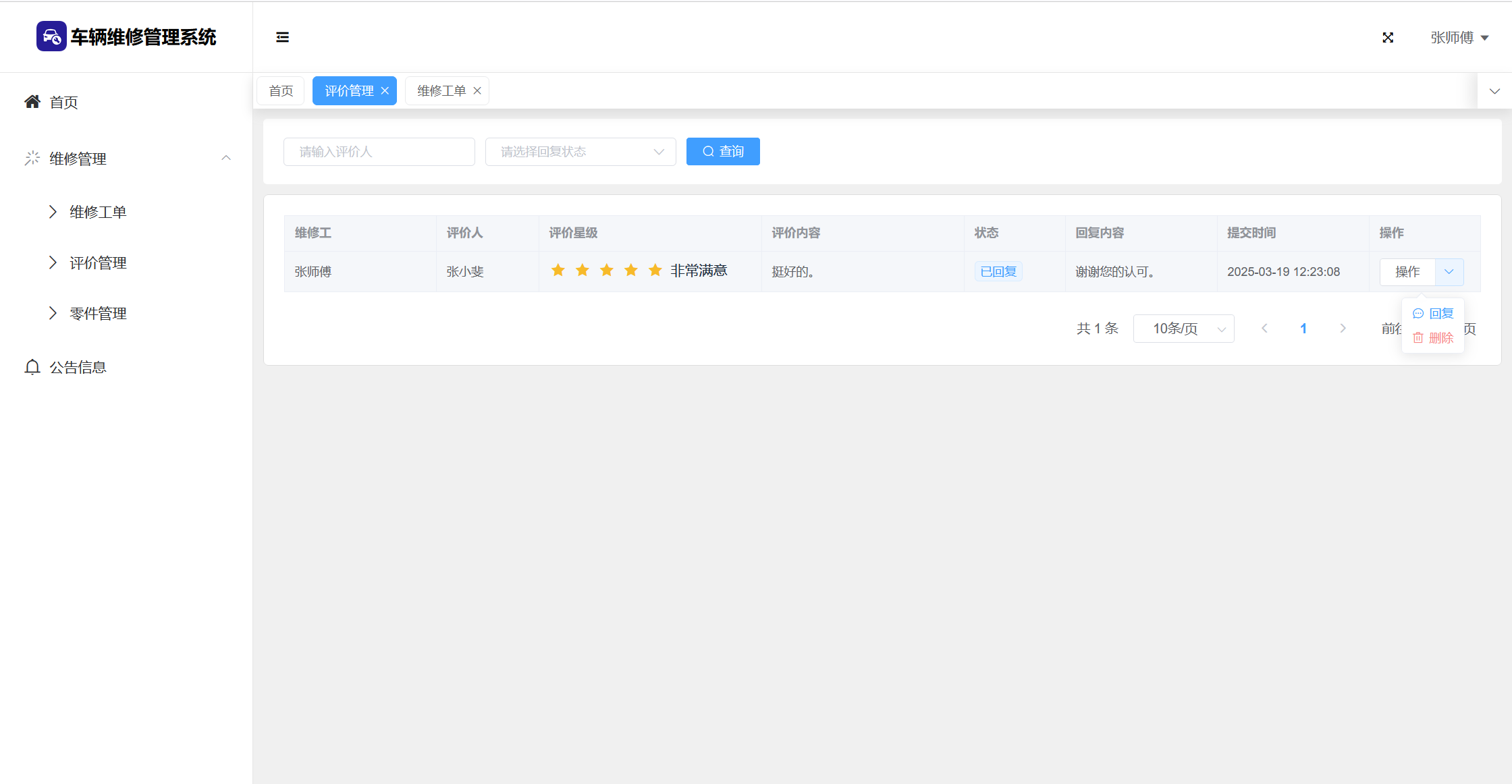Click the bell icon for 公告信息
The height and width of the screenshot is (784, 1512).
pos(32,367)
